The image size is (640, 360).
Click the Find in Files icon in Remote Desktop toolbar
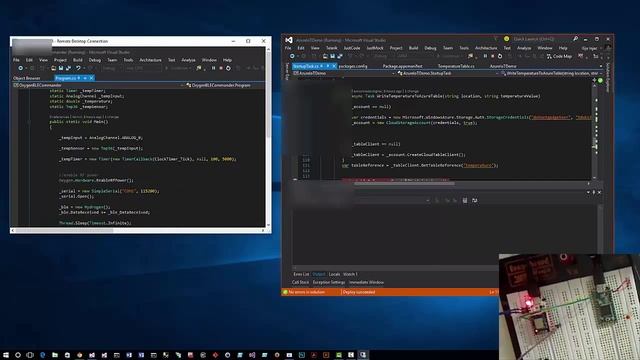click(x=199, y=68)
